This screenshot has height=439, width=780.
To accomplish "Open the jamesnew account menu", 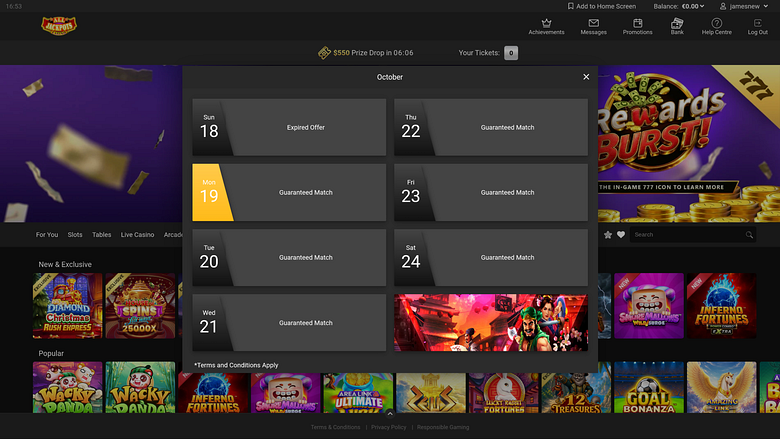I will [744, 6].
